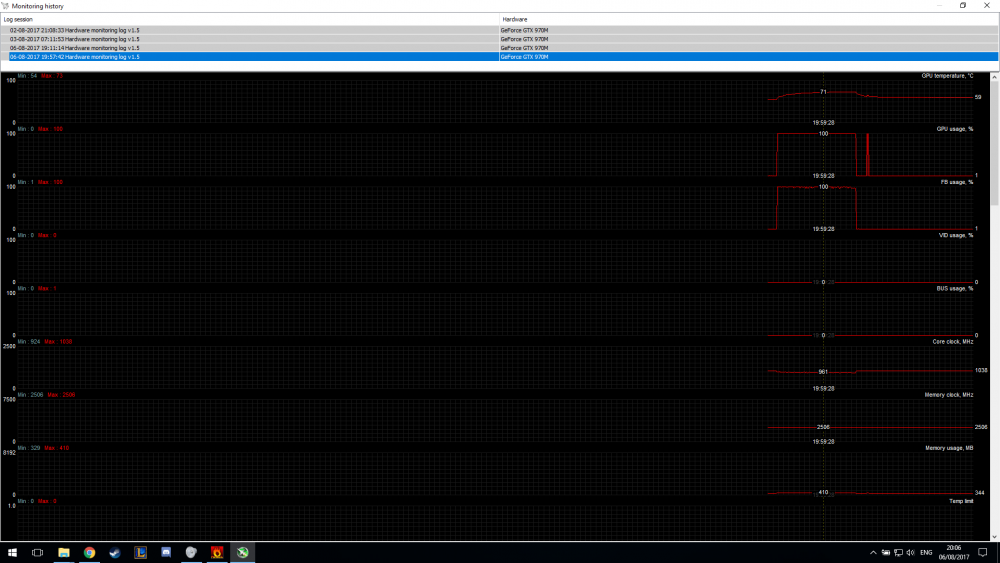The height and width of the screenshot is (563, 1000).
Task: Switch to Google Chrome in the taskbar
Action: (89, 552)
